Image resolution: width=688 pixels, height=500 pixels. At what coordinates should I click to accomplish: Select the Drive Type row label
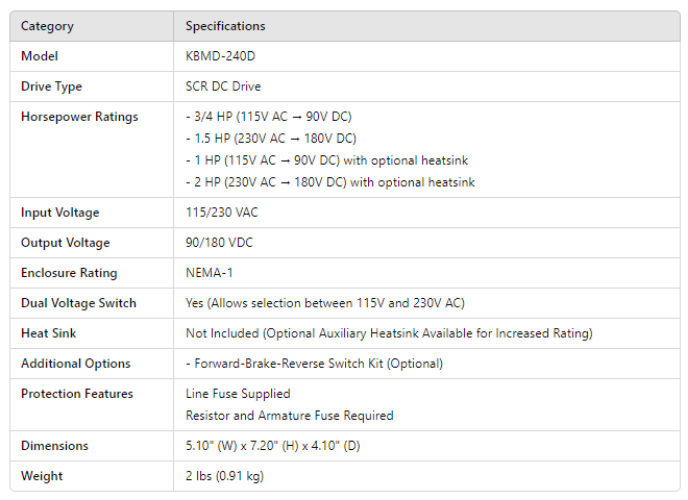point(51,87)
